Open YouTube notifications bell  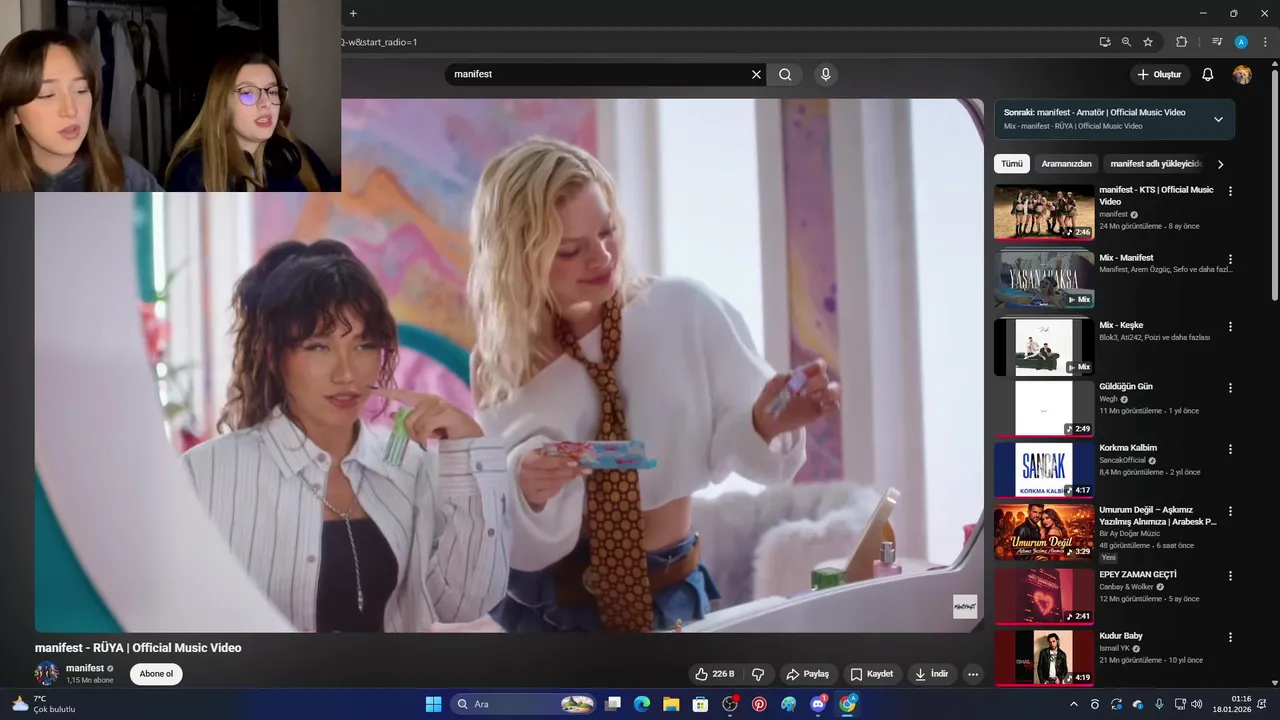coord(1207,74)
